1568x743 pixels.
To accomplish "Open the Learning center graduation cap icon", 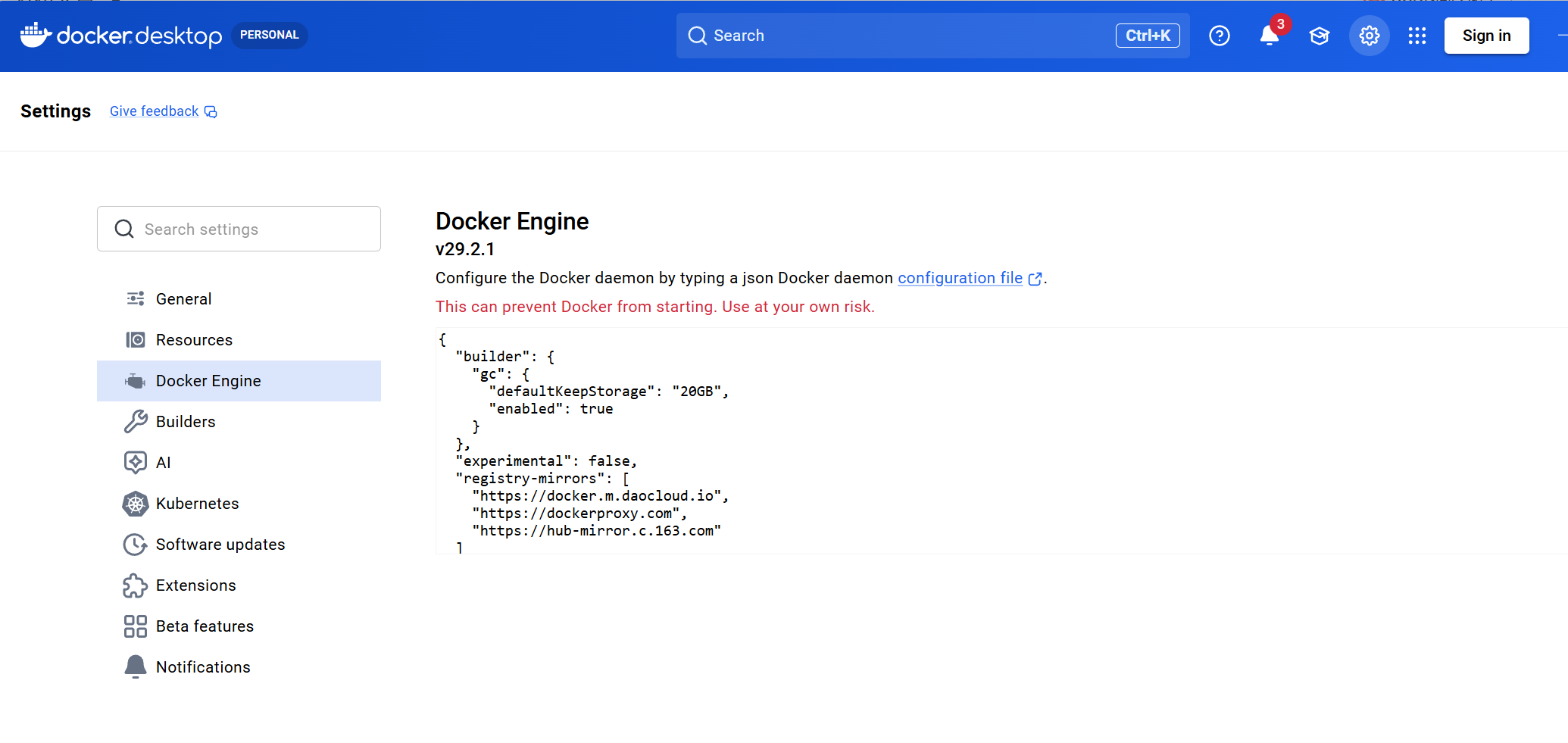I will pos(1319,36).
